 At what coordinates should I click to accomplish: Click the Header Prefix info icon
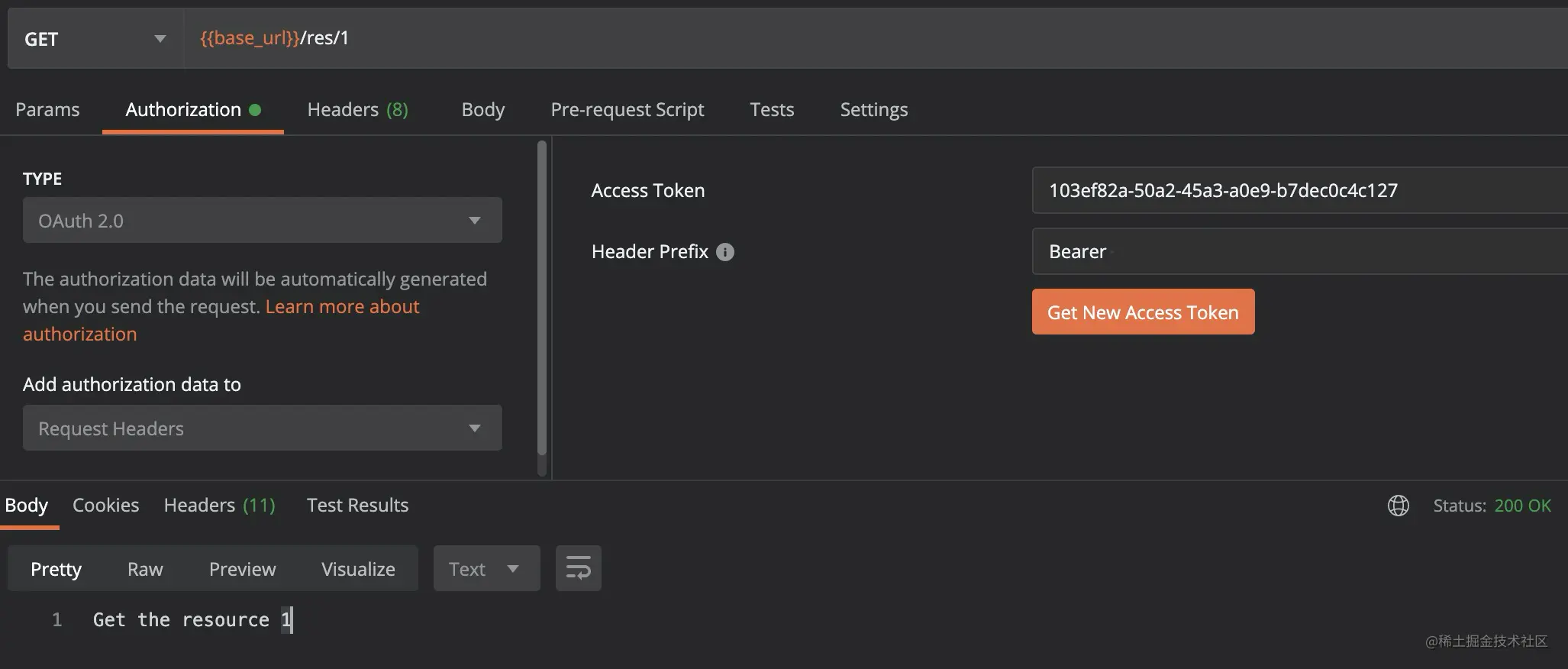pyautogui.click(x=725, y=252)
